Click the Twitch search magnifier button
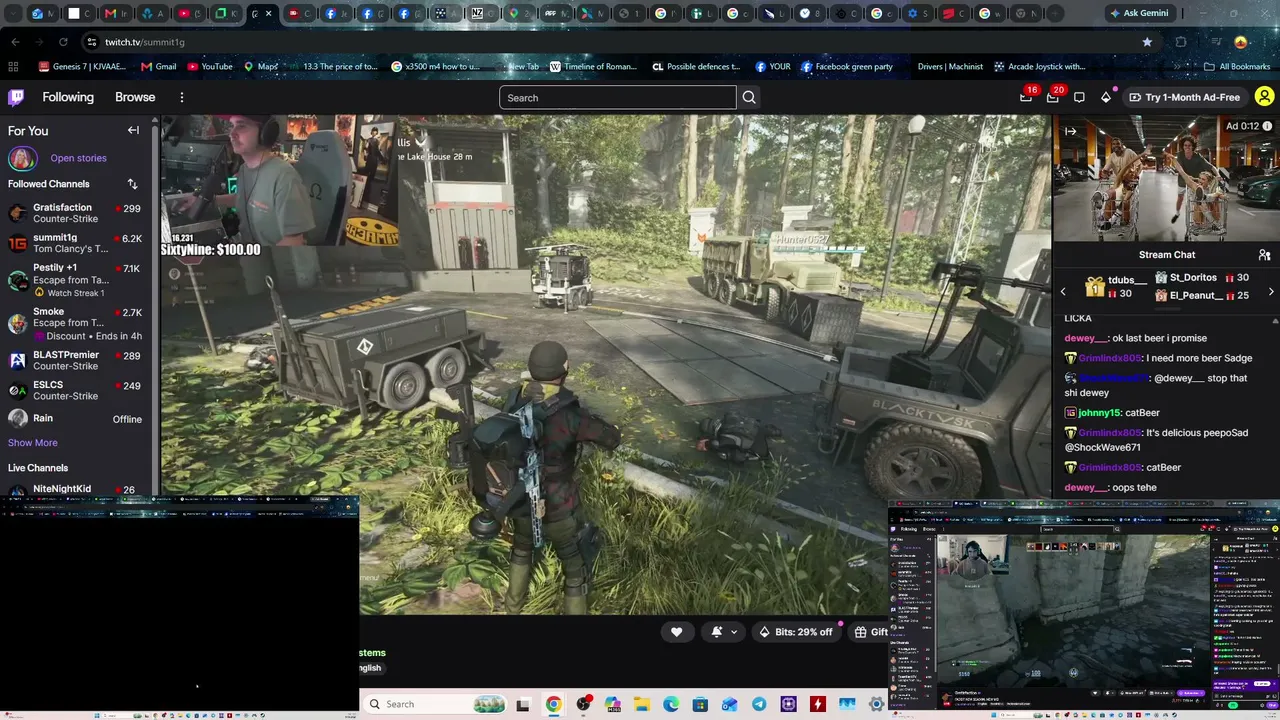The width and height of the screenshot is (1280, 720). pos(749,97)
